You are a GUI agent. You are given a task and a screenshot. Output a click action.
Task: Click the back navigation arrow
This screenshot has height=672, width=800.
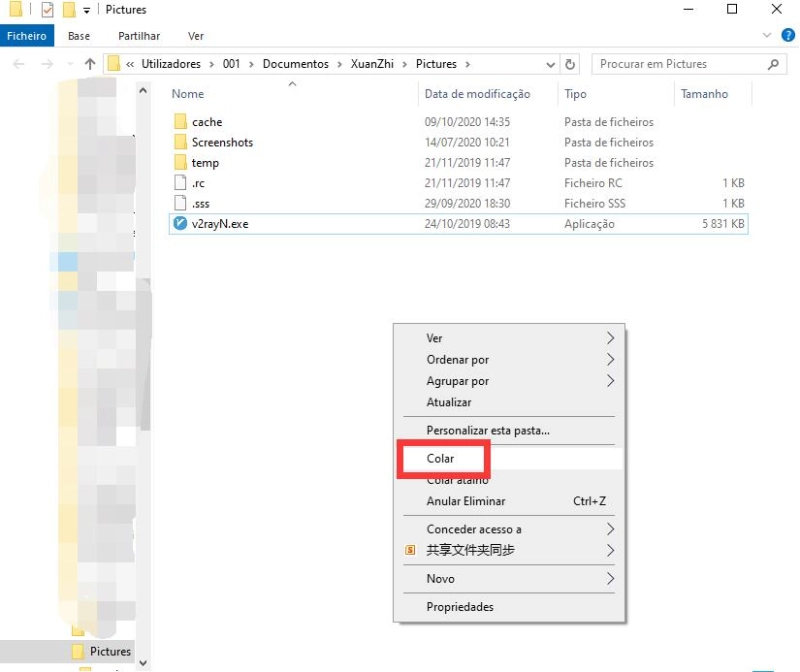point(18,63)
